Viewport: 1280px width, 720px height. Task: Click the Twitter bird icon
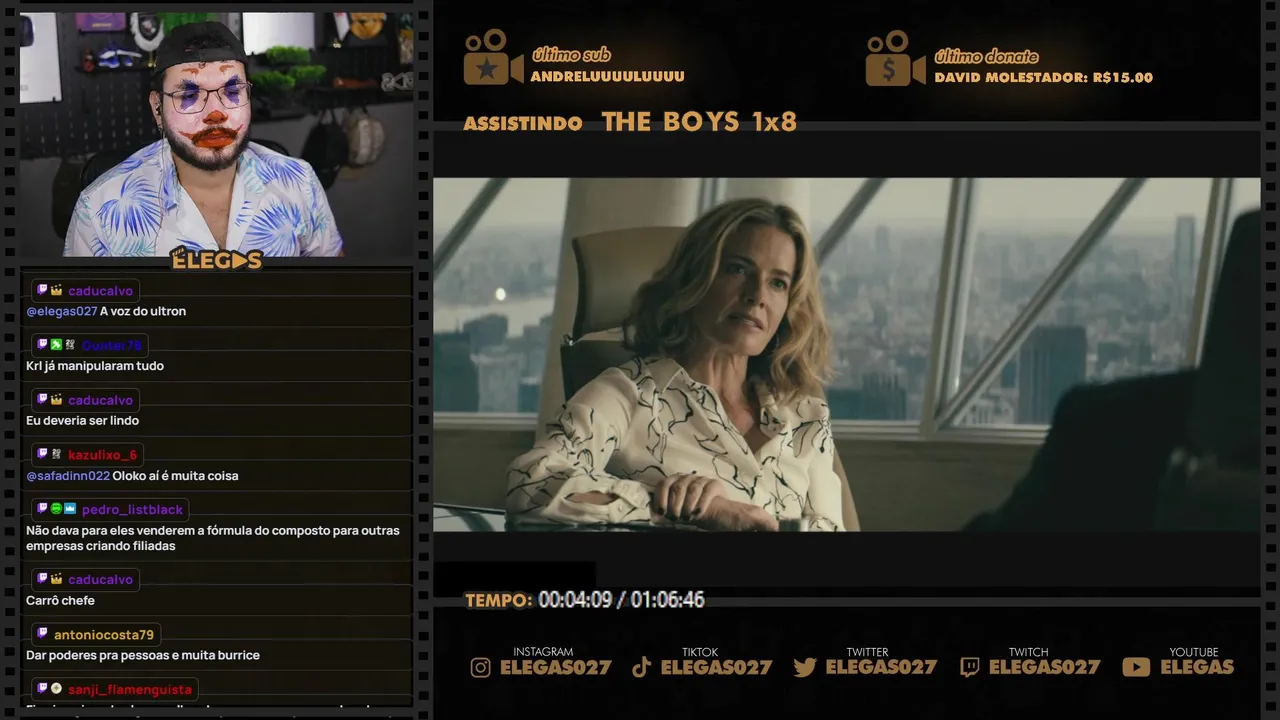coord(805,668)
